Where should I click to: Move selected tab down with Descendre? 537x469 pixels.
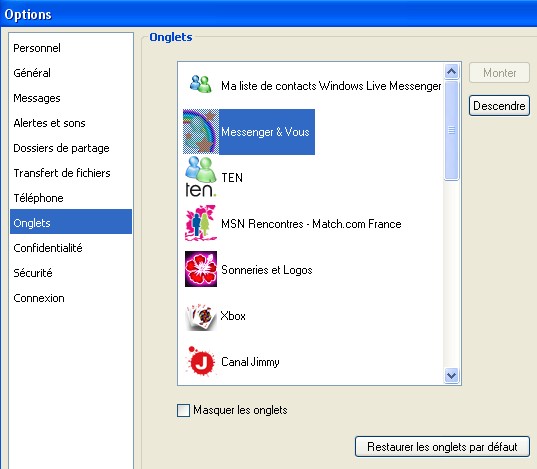499,106
